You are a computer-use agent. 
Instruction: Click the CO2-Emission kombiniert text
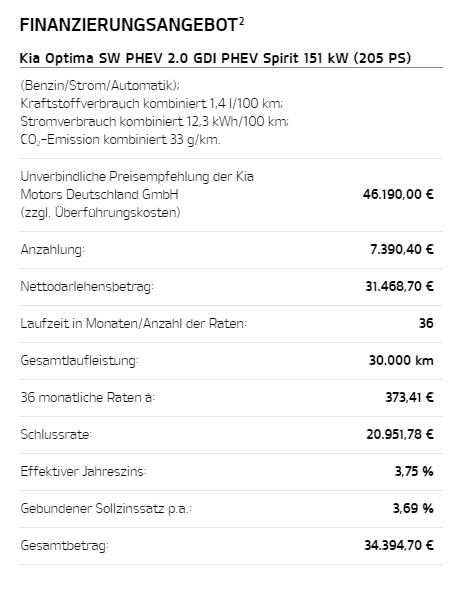point(120,140)
